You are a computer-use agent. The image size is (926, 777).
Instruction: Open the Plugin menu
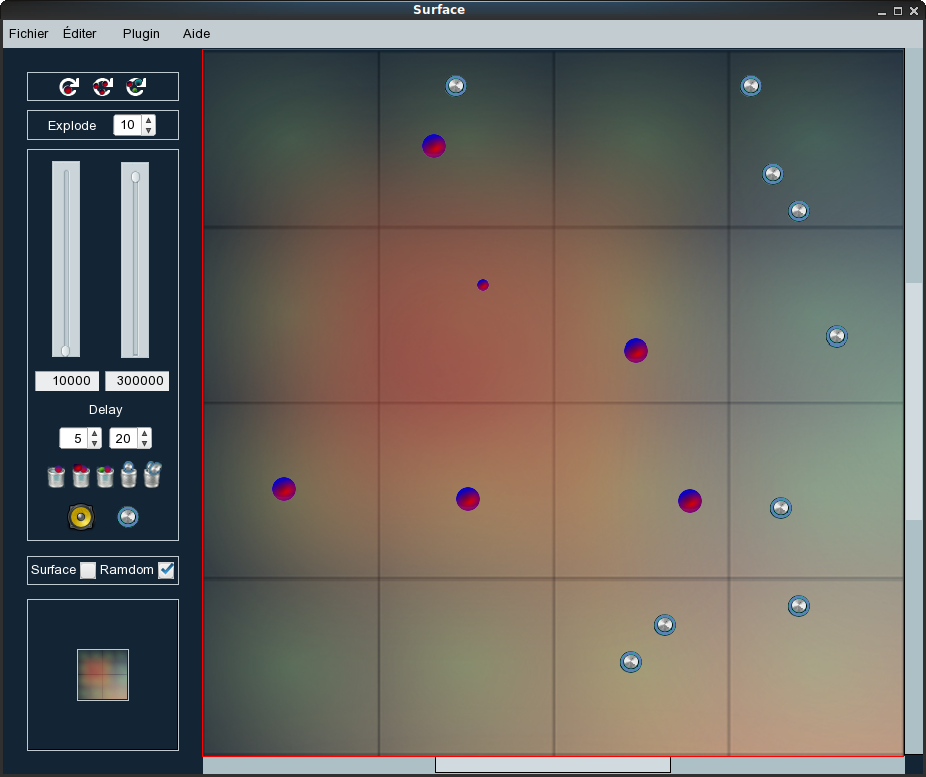(141, 33)
